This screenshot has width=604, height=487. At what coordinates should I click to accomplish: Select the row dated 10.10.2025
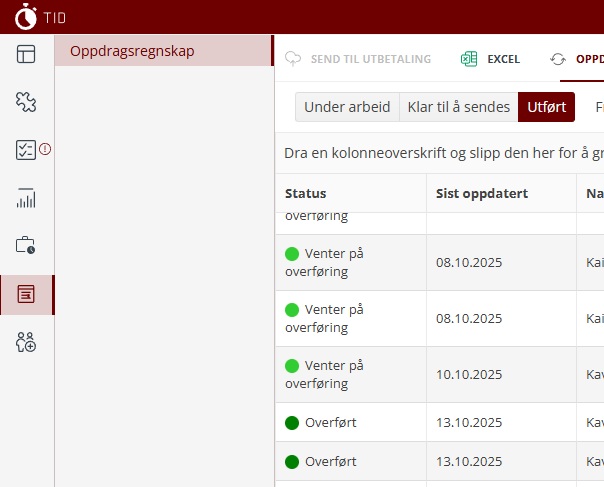coord(469,375)
